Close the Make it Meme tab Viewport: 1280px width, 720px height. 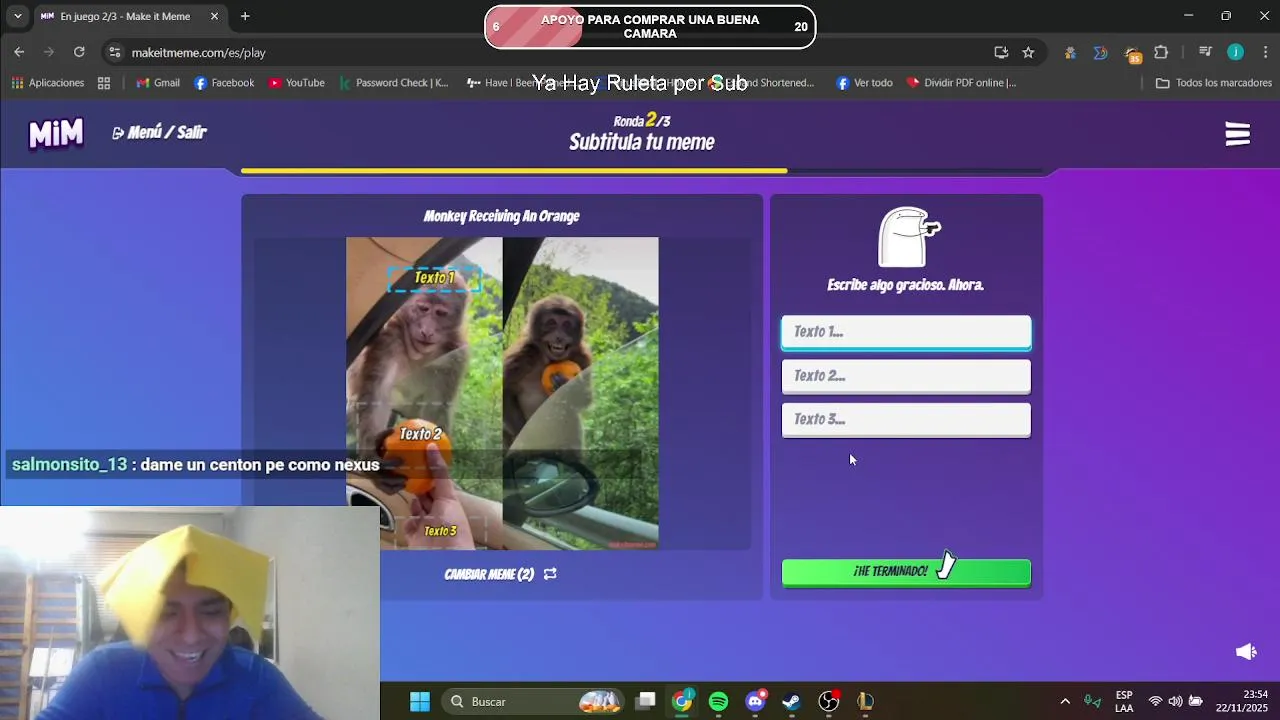click(x=214, y=16)
